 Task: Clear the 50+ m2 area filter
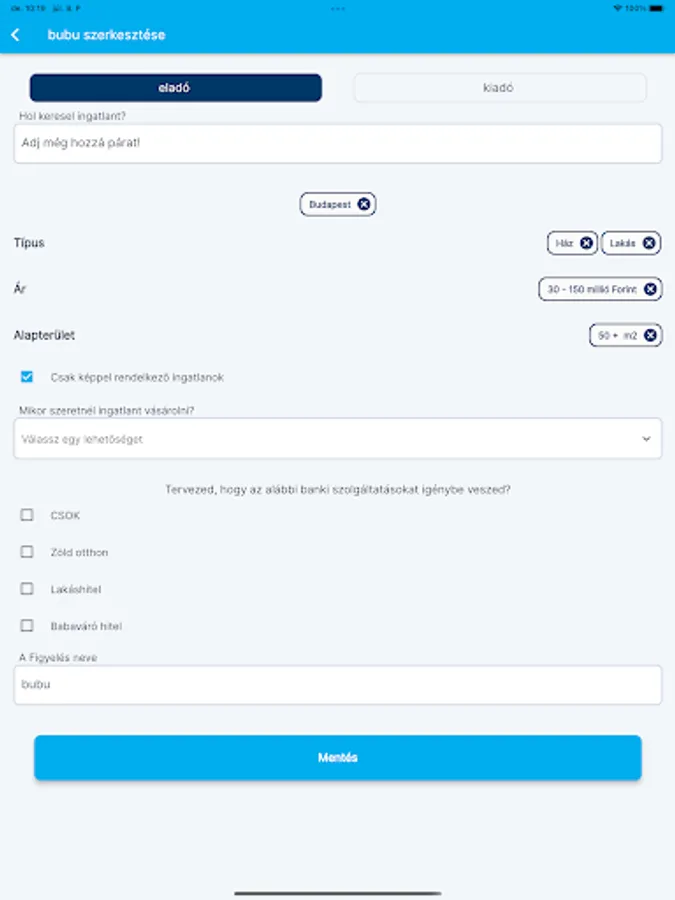pos(651,336)
